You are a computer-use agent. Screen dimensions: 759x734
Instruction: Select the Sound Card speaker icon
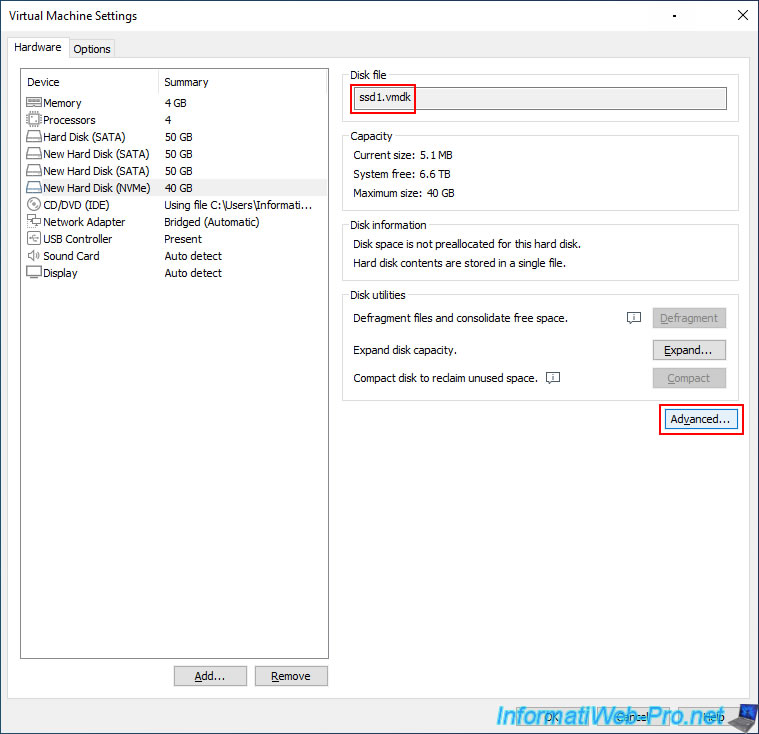[34, 256]
